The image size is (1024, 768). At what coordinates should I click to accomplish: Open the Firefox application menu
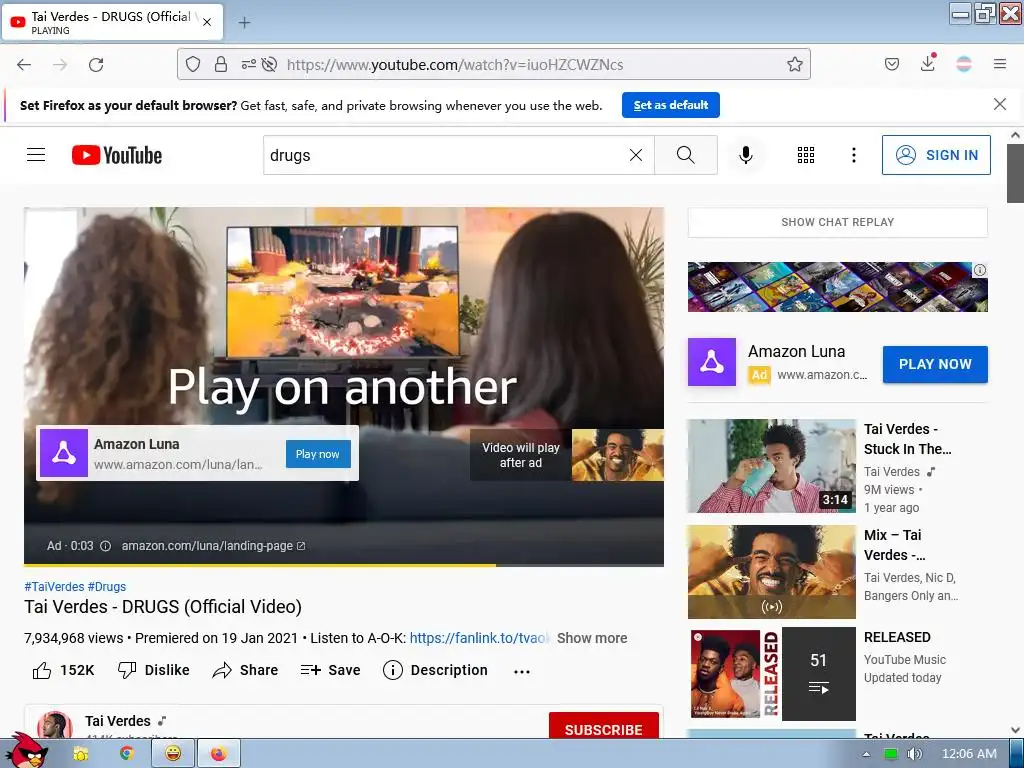[999, 64]
